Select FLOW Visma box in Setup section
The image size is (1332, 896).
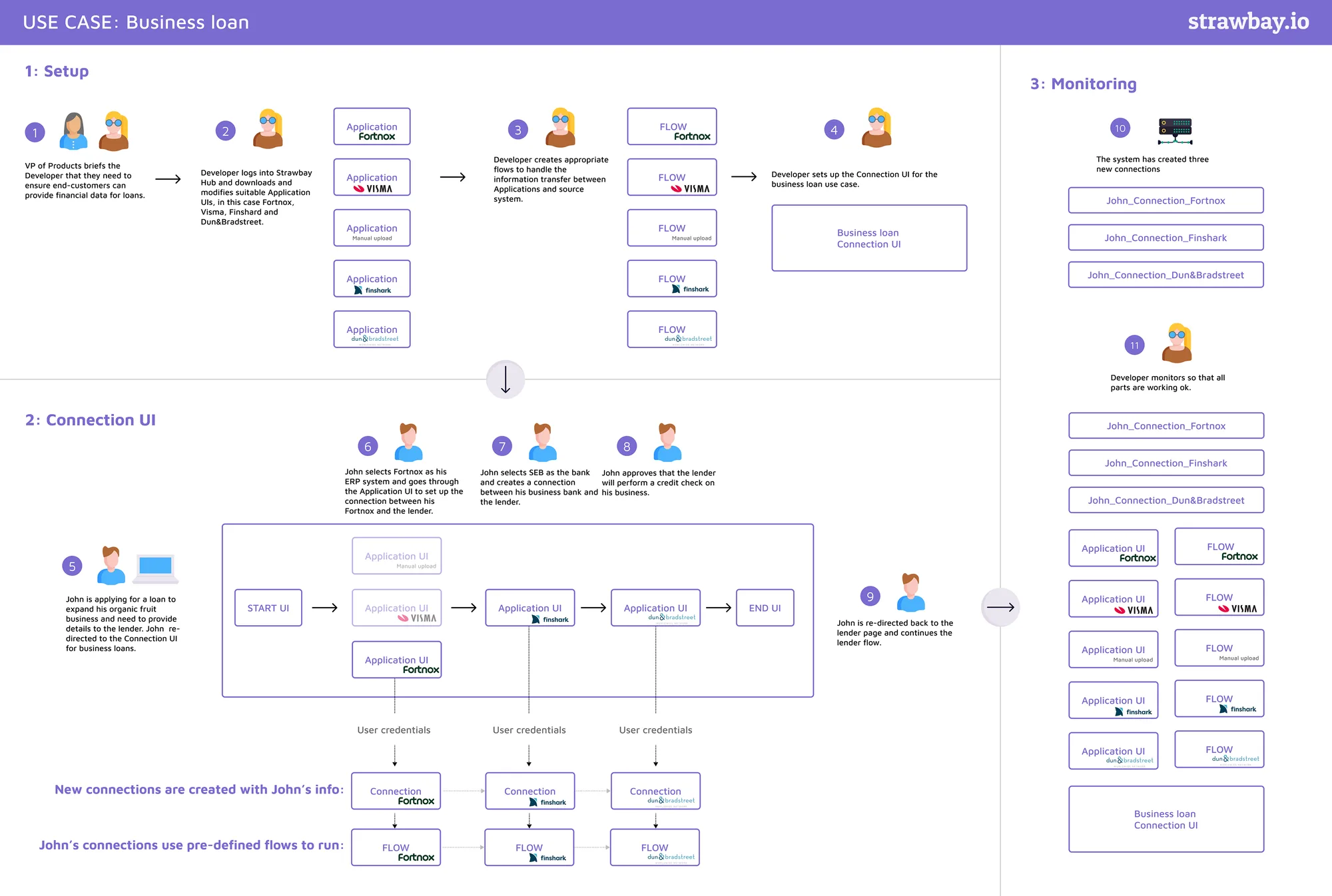(672, 177)
